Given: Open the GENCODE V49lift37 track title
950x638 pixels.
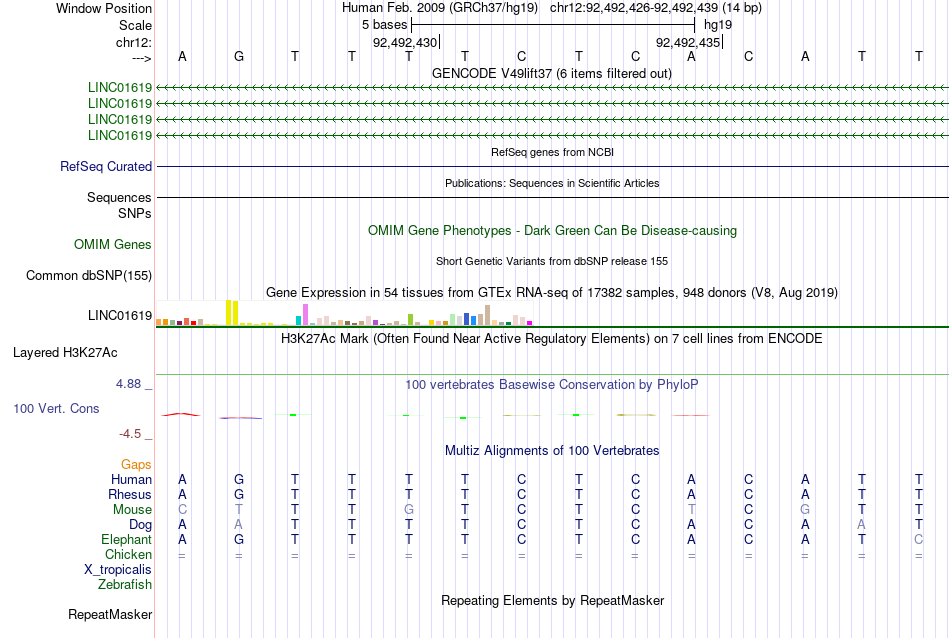Looking at the screenshot, I should (552, 73).
